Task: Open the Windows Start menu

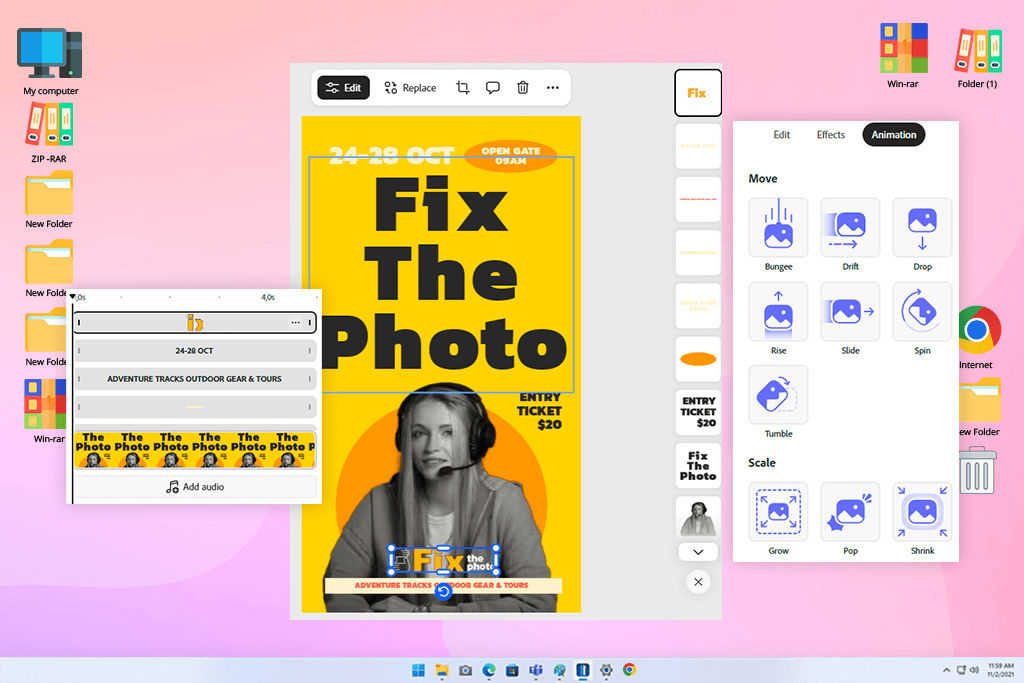Action: click(418, 670)
